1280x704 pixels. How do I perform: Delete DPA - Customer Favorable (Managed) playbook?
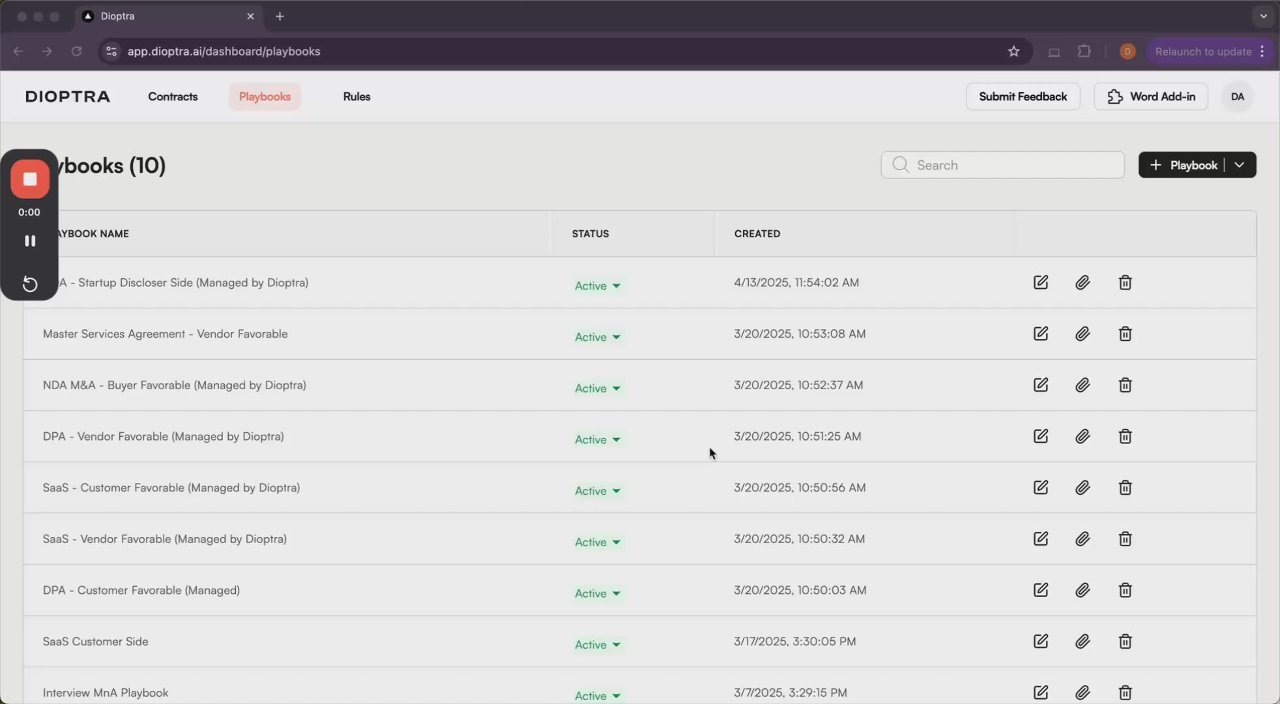[x=1125, y=590]
